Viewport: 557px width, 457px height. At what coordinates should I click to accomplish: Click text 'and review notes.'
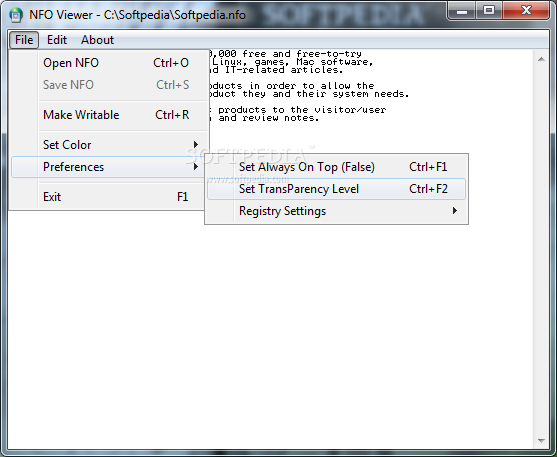point(269,118)
